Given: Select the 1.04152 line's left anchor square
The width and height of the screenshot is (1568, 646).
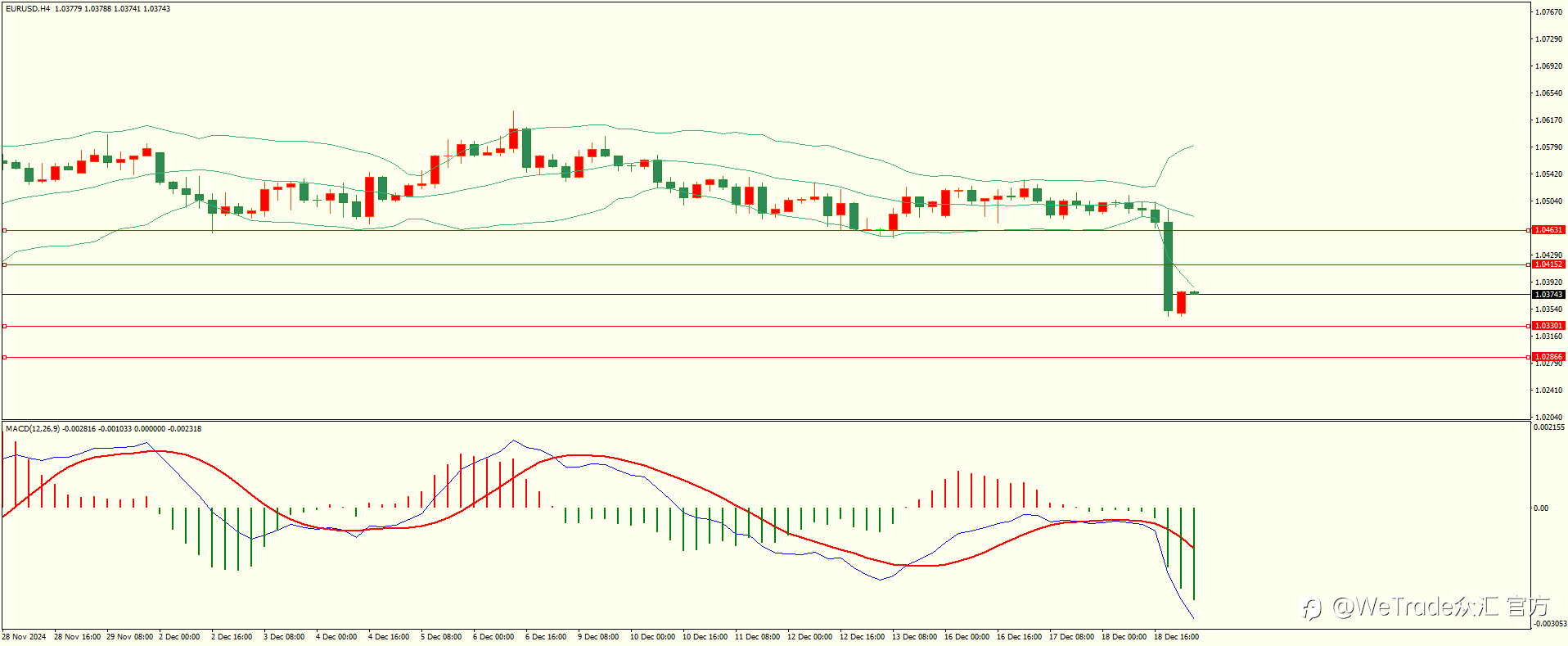Looking at the screenshot, I should (4, 264).
